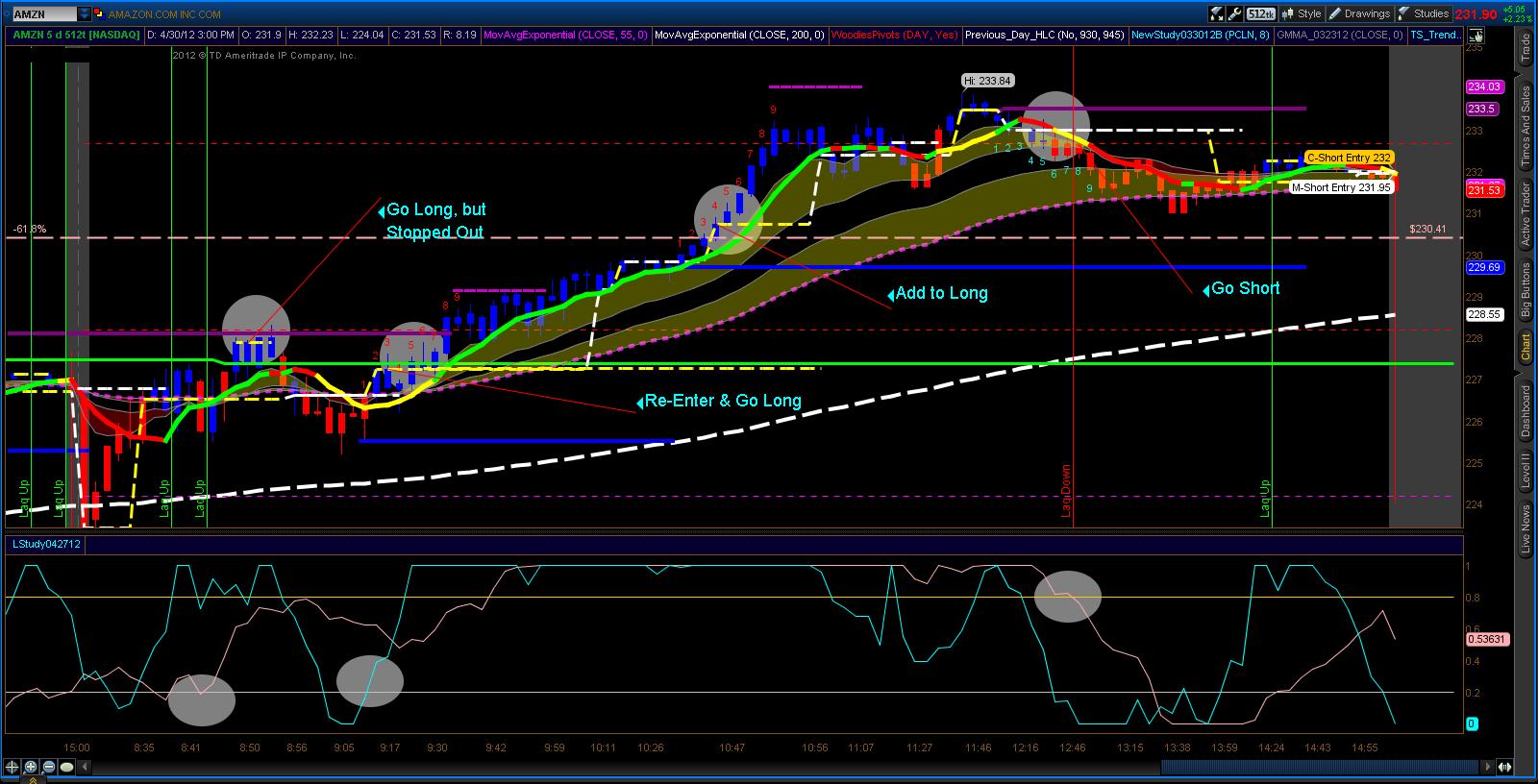
Task: Click the Re-Enter & Go Long annotation
Action: 723,401
